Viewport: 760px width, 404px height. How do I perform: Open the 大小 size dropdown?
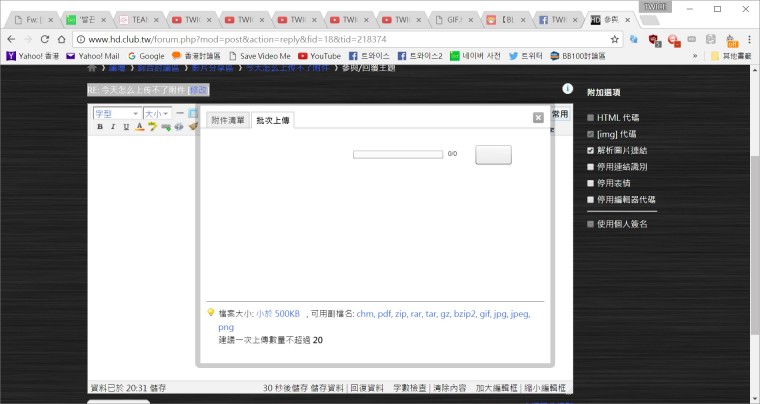point(158,113)
